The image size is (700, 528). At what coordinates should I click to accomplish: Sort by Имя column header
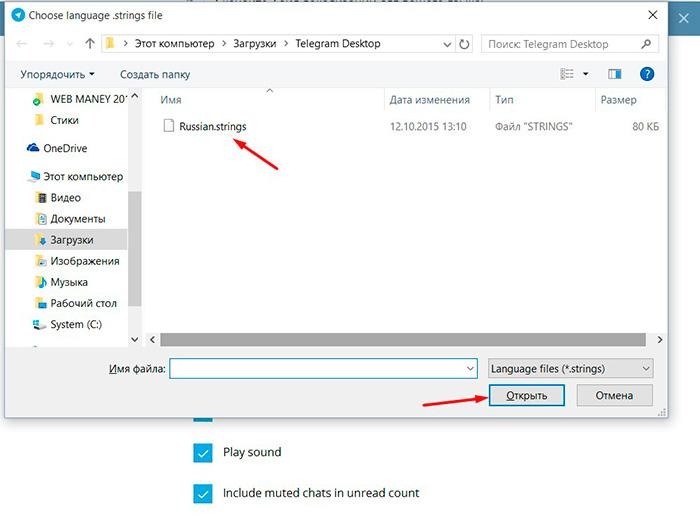point(171,100)
